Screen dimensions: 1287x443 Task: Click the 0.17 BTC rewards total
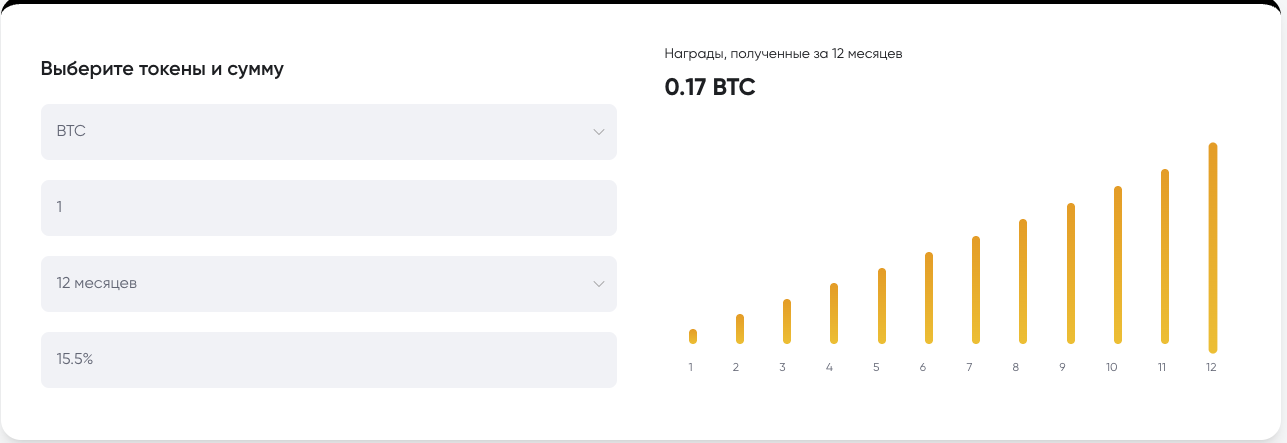pyautogui.click(x=710, y=87)
